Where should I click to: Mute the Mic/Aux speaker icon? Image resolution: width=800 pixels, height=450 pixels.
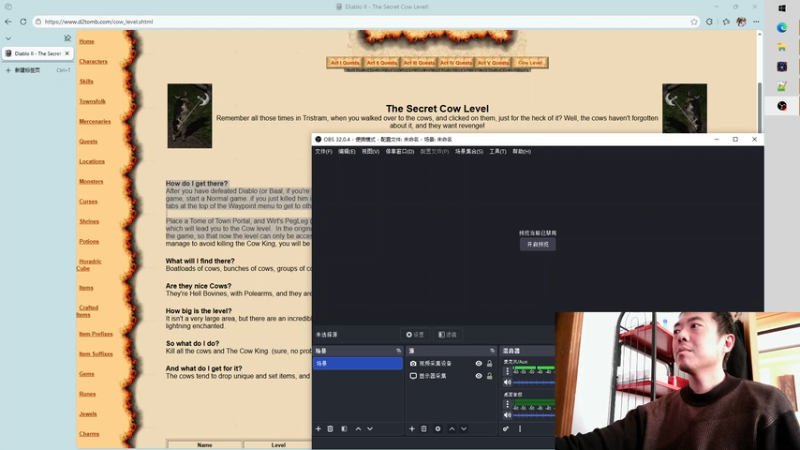507,382
